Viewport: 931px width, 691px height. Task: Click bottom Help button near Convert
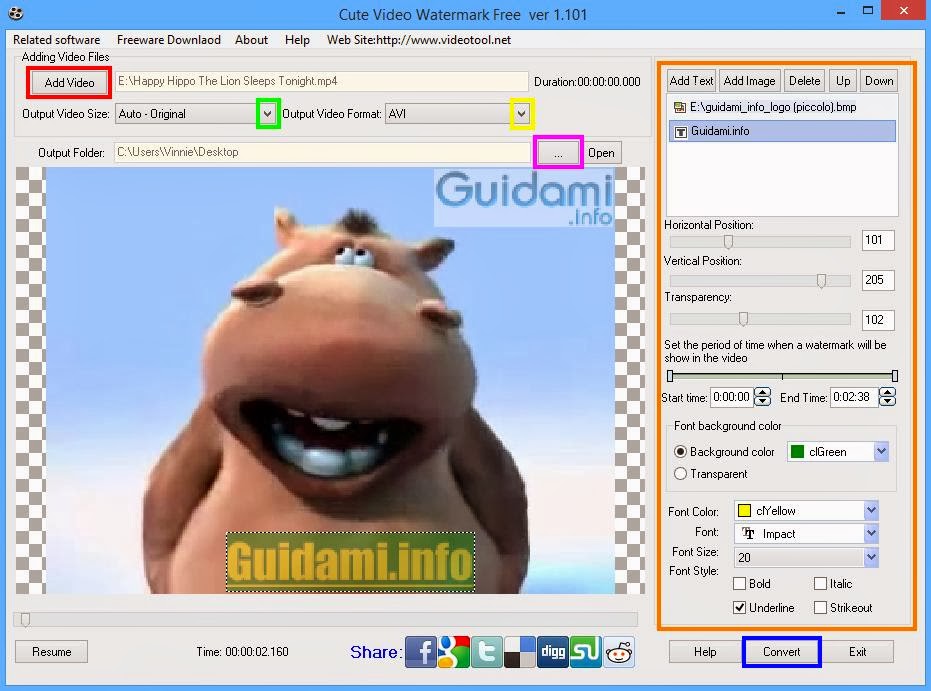pyautogui.click(x=705, y=652)
